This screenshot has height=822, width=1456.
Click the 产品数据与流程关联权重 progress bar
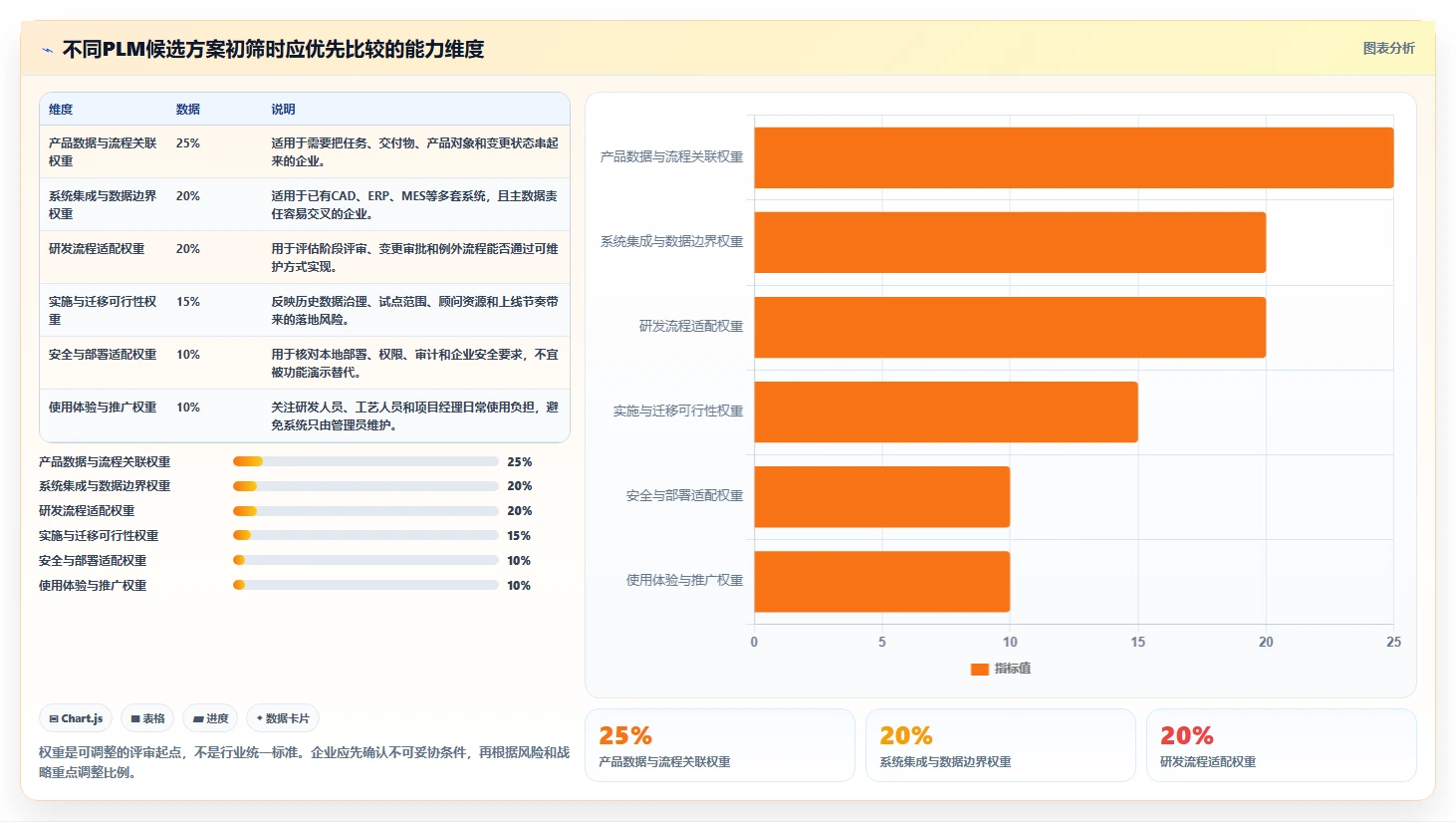(x=365, y=461)
